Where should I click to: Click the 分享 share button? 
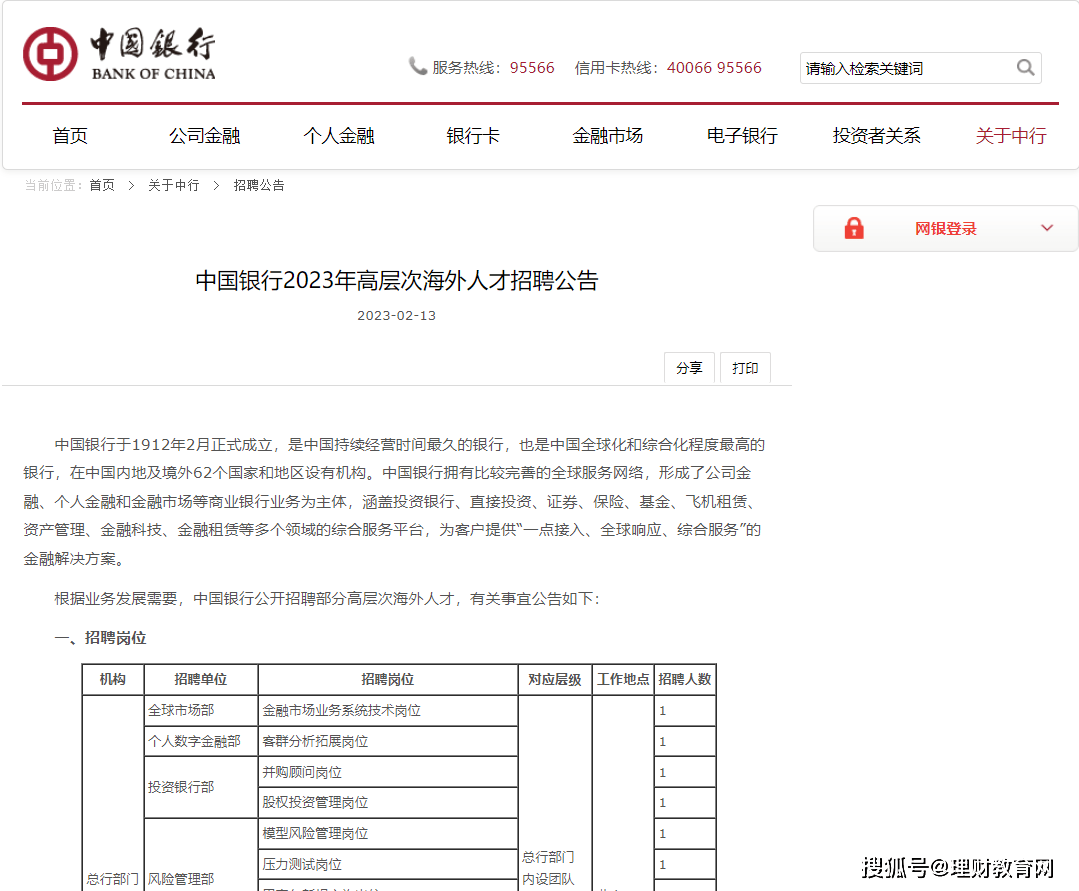pyautogui.click(x=689, y=367)
